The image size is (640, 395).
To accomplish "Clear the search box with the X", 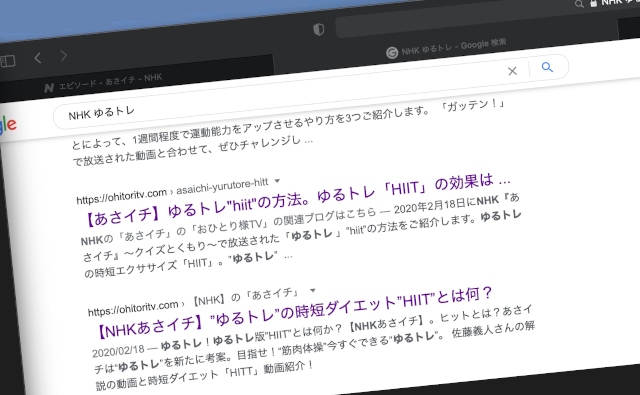I will click(x=512, y=71).
